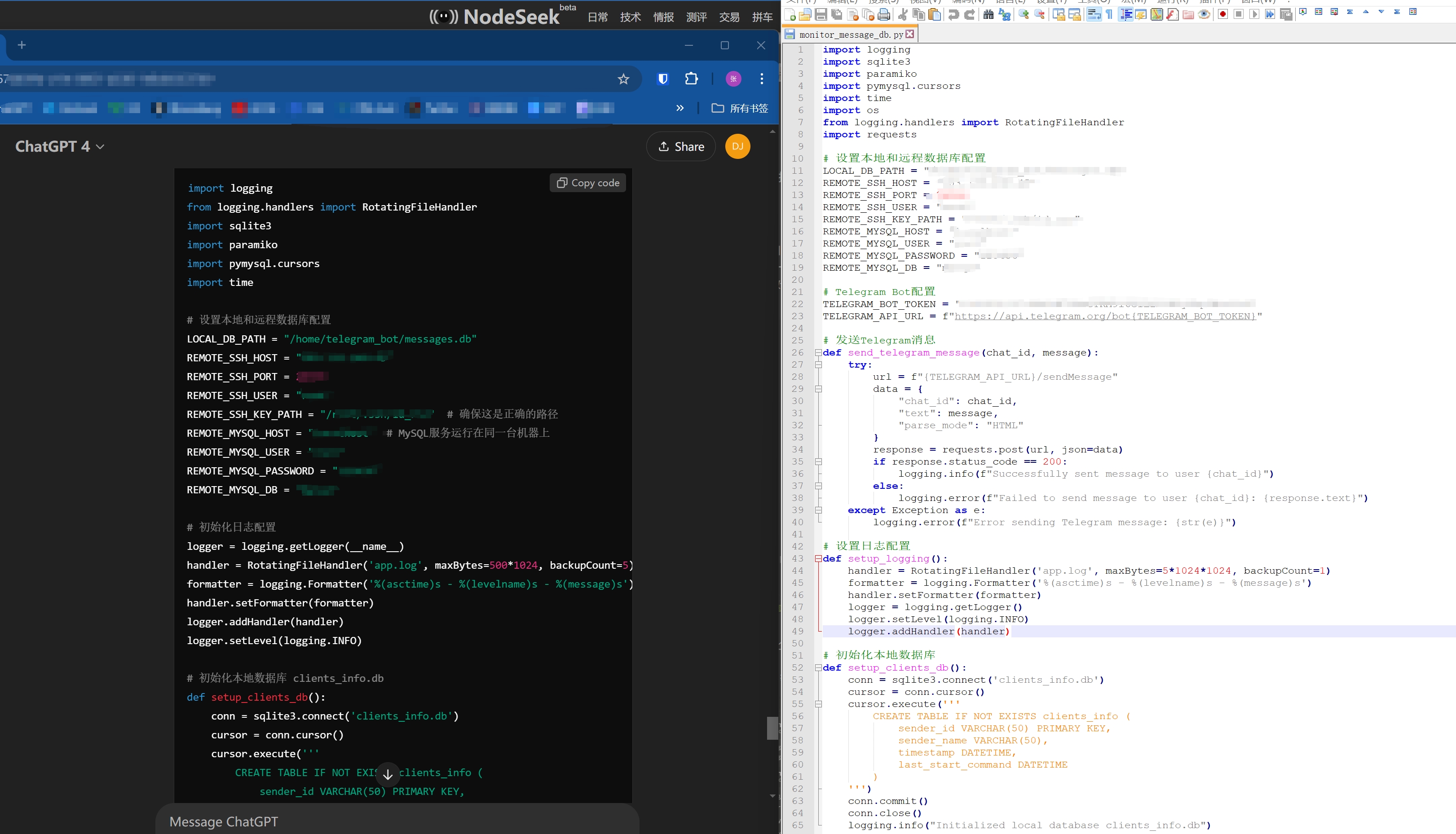Screen dimensions: 1456x834
Task: Click the DJ profile avatar in ChatGPT
Action: click(737, 147)
